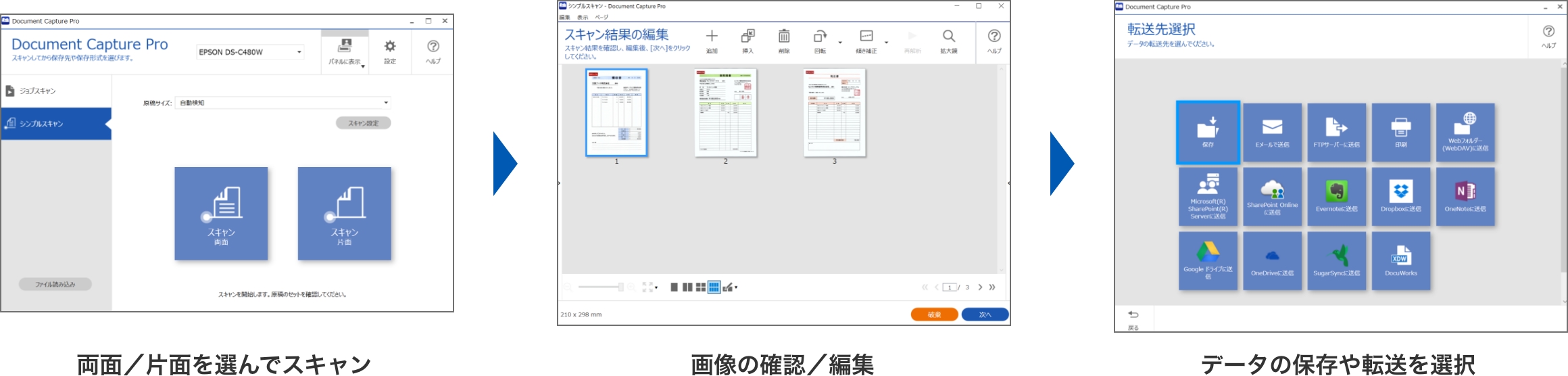Click the thumbnail zoom slider
1568x376 pixels.
(600, 287)
